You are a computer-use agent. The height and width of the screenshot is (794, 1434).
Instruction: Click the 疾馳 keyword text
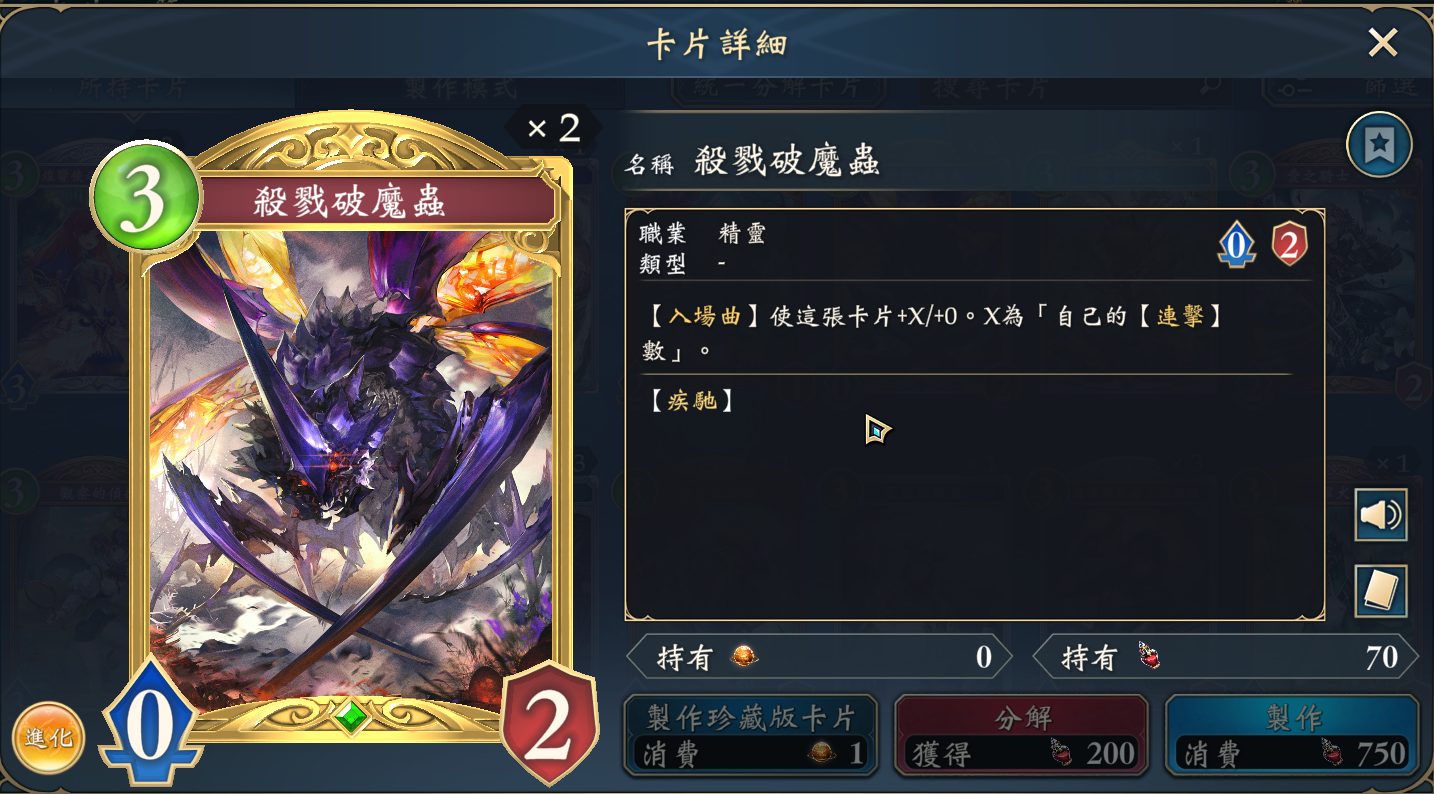point(692,401)
